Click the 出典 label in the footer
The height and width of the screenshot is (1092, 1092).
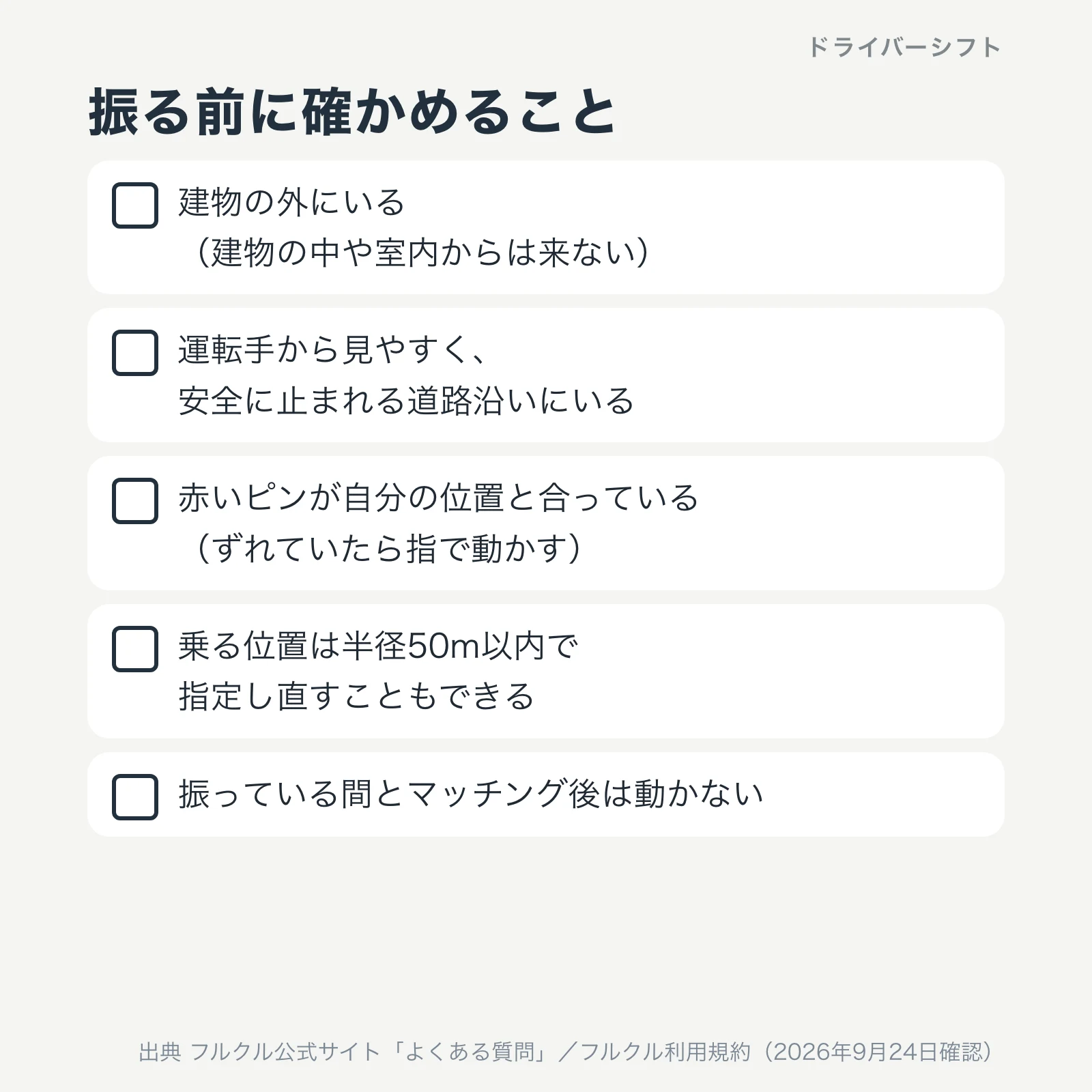[160, 1052]
